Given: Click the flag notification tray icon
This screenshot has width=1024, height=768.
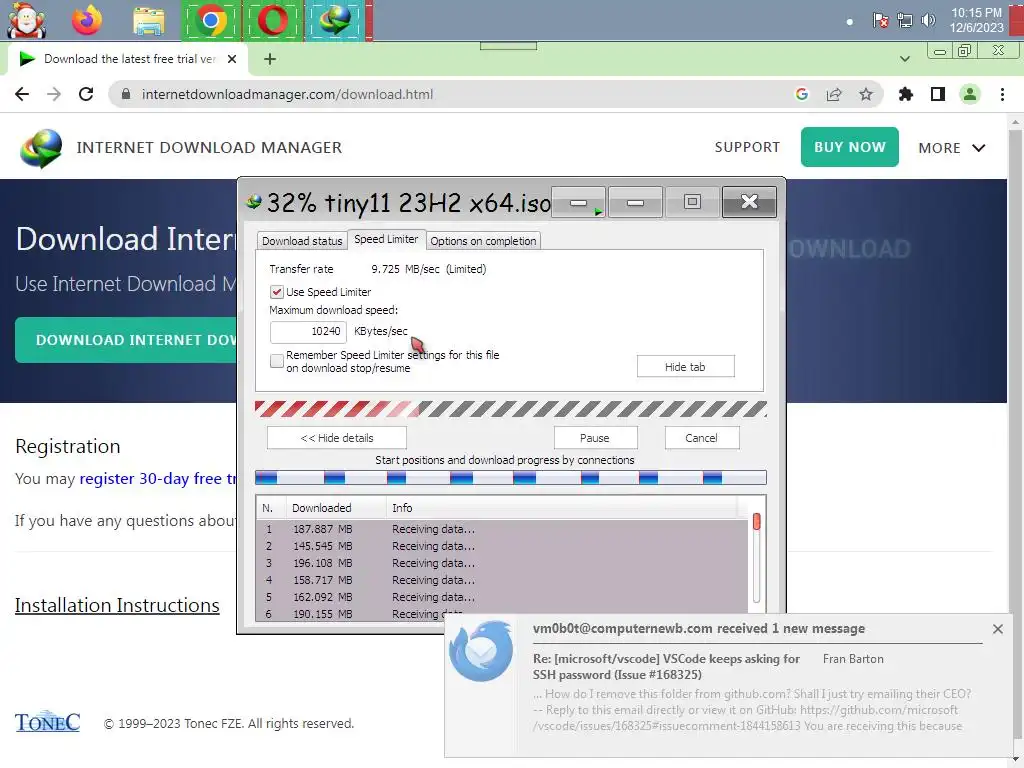Looking at the screenshot, I should tap(880, 20).
